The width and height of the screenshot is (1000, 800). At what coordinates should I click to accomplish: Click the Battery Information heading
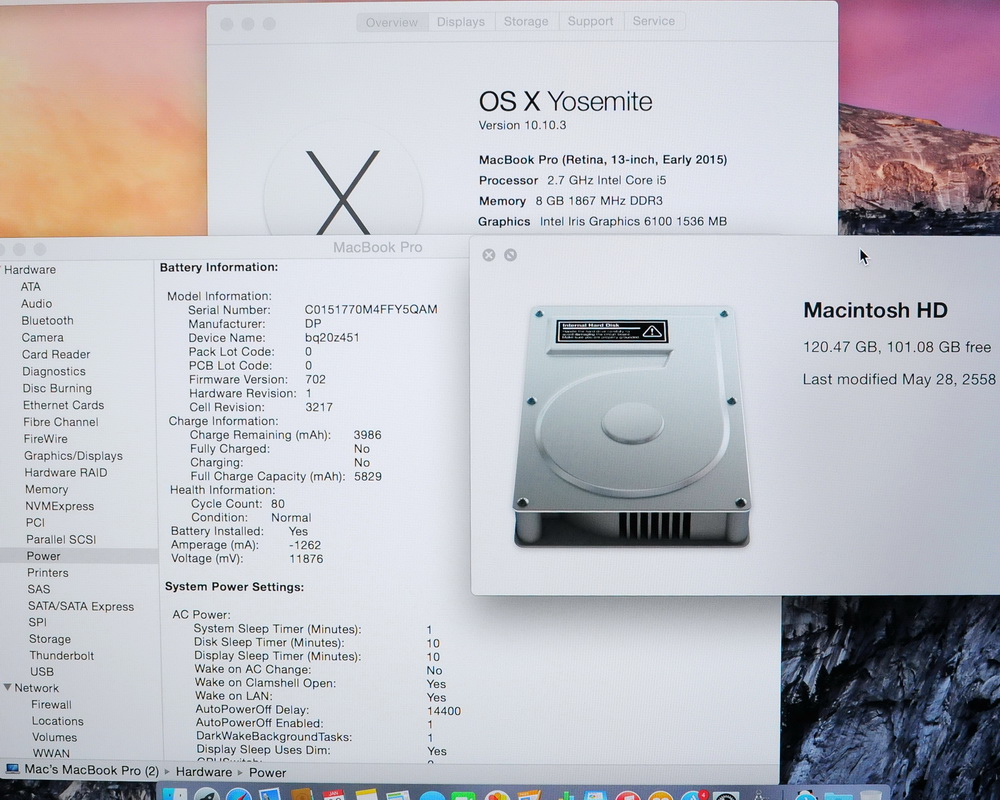coord(219,267)
